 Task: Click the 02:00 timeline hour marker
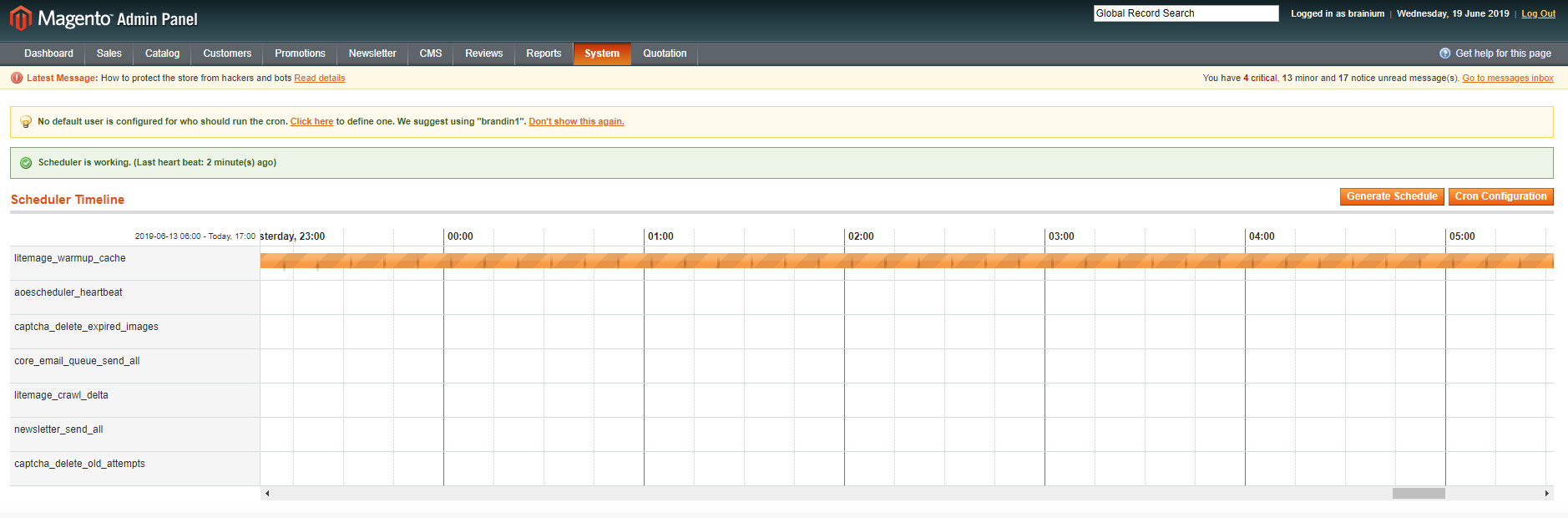[x=861, y=236]
